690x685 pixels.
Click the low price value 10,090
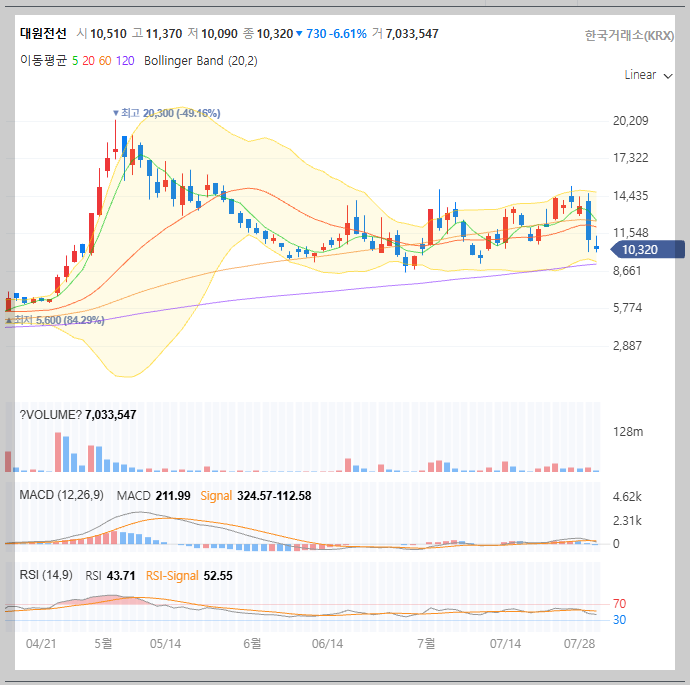point(219,34)
